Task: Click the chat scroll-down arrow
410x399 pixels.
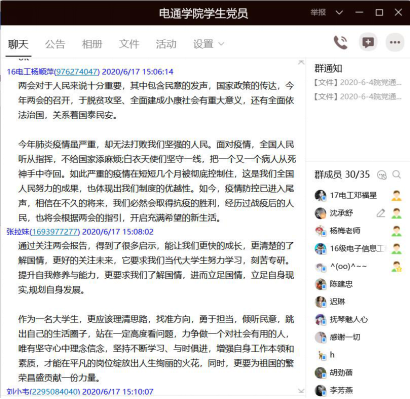Action: coord(301,391)
